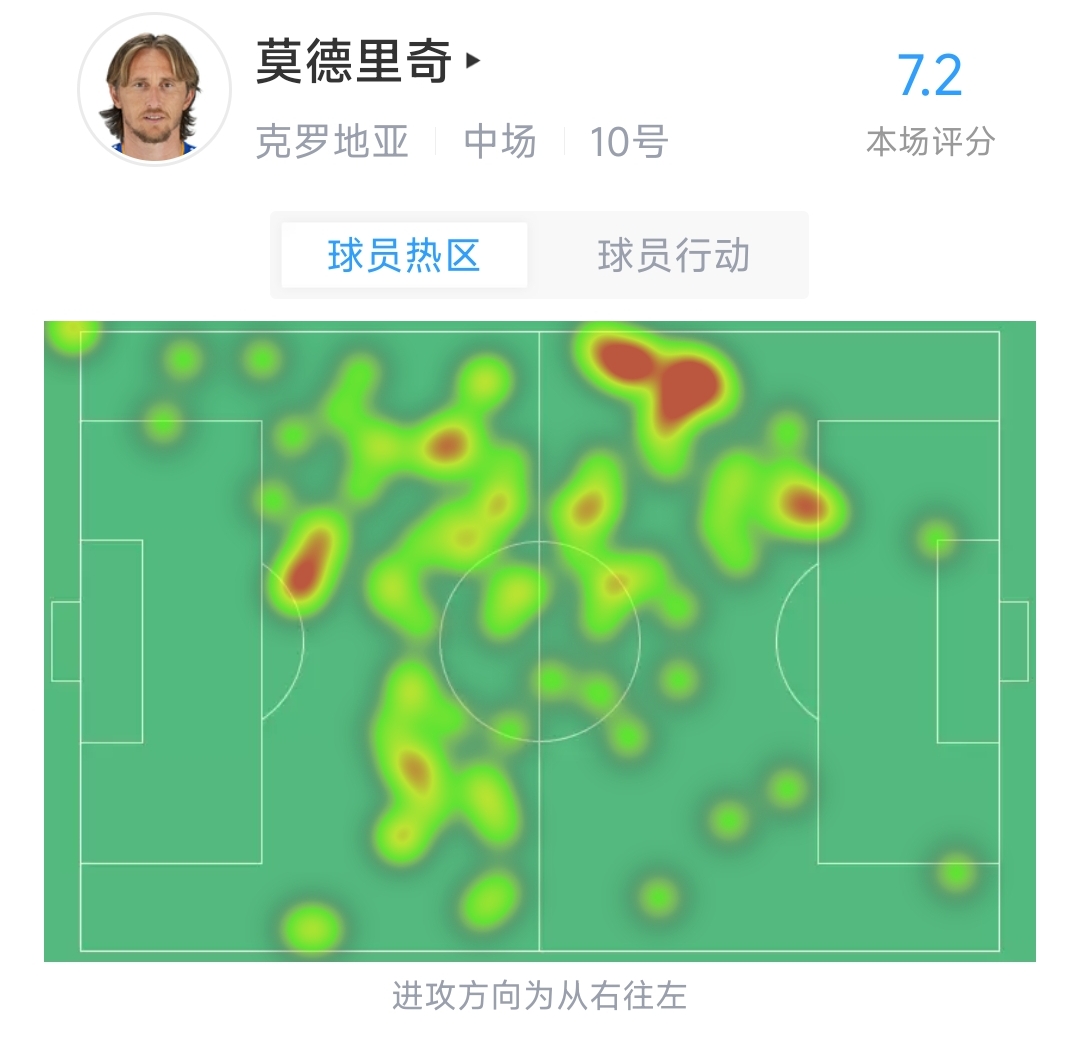Tap the 中场 position label
The image size is (1080, 1052).
[x=500, y=142]
